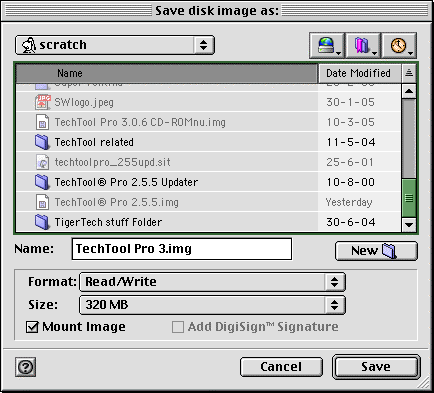
Task: Open the Favorites button
Action: coord(363,46)
